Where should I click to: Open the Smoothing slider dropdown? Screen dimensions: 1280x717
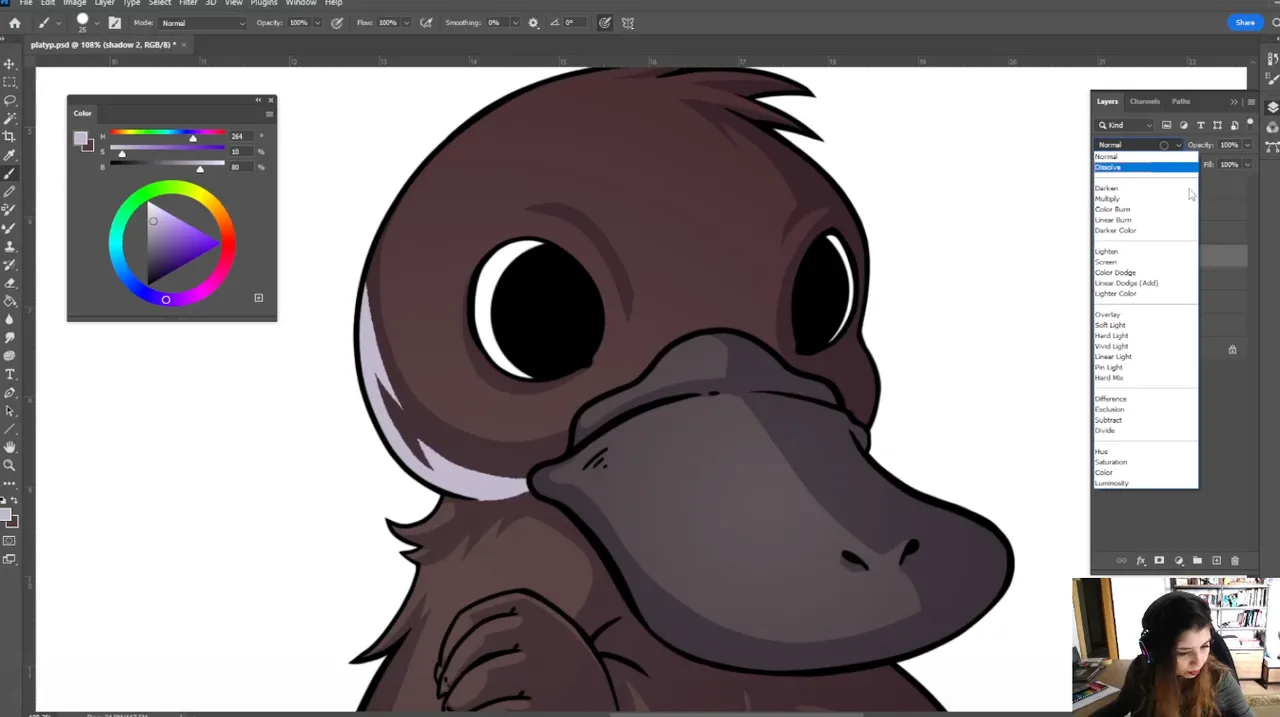pyautogui.click(x=515, y=22)
